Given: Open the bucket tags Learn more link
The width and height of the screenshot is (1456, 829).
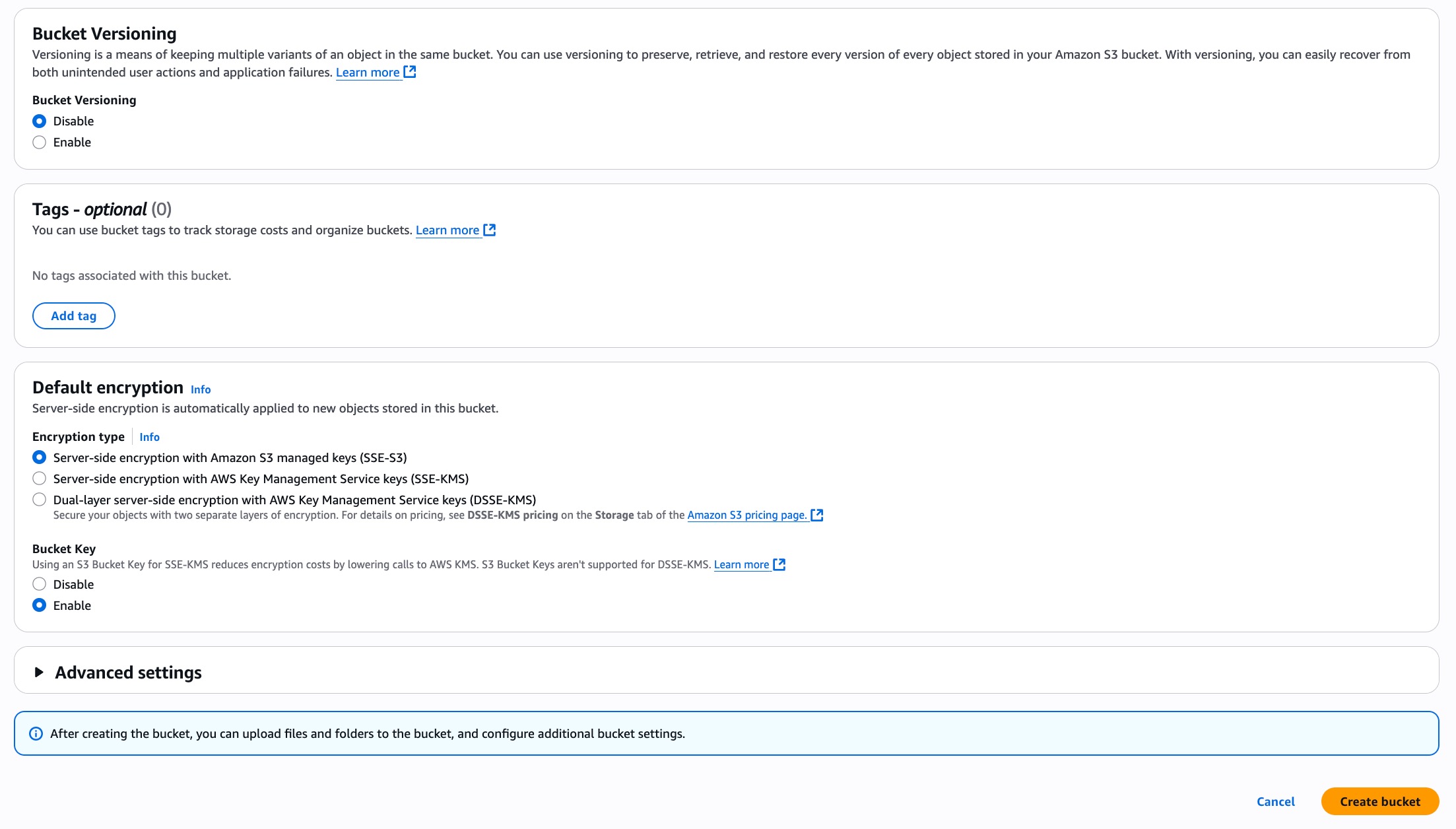Looking at the screenshot, I should pyautogui.click(x=448, y=230).
